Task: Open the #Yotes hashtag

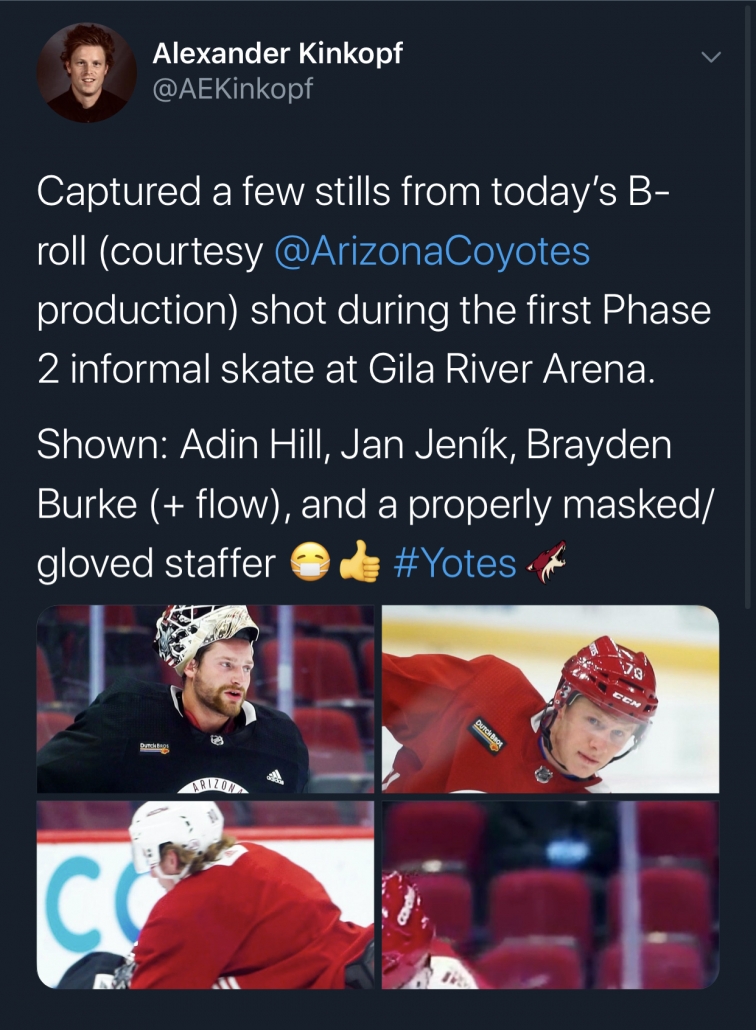Action: coord(455,564)
